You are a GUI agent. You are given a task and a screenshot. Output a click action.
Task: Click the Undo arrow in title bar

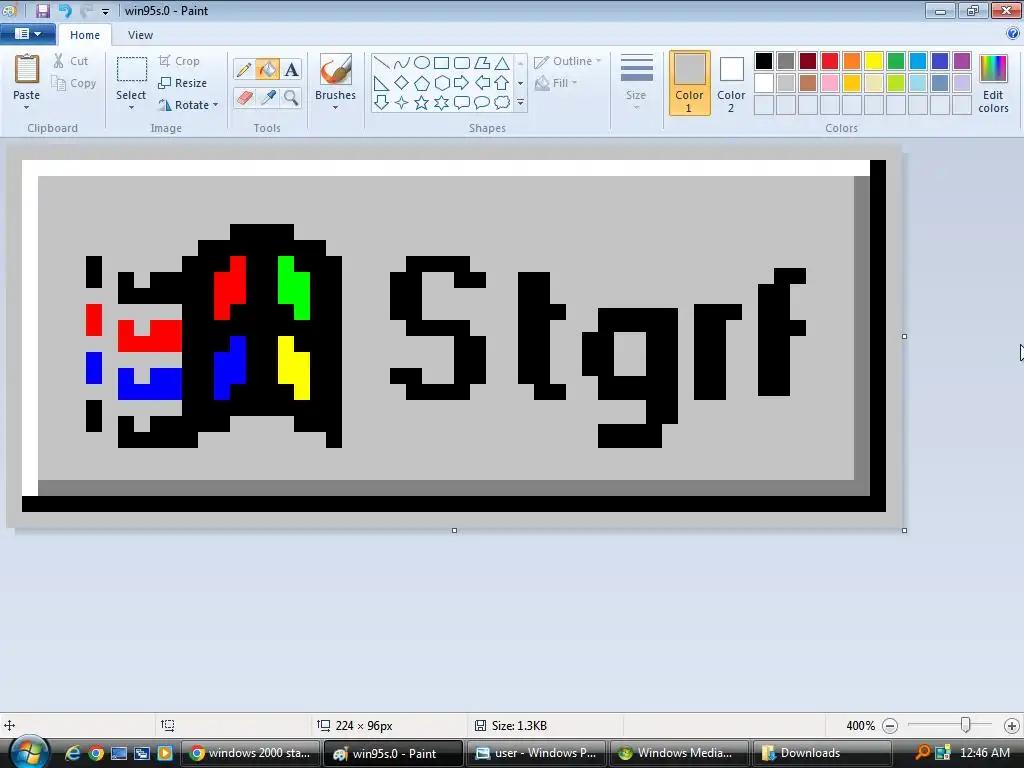click(65, 10)
